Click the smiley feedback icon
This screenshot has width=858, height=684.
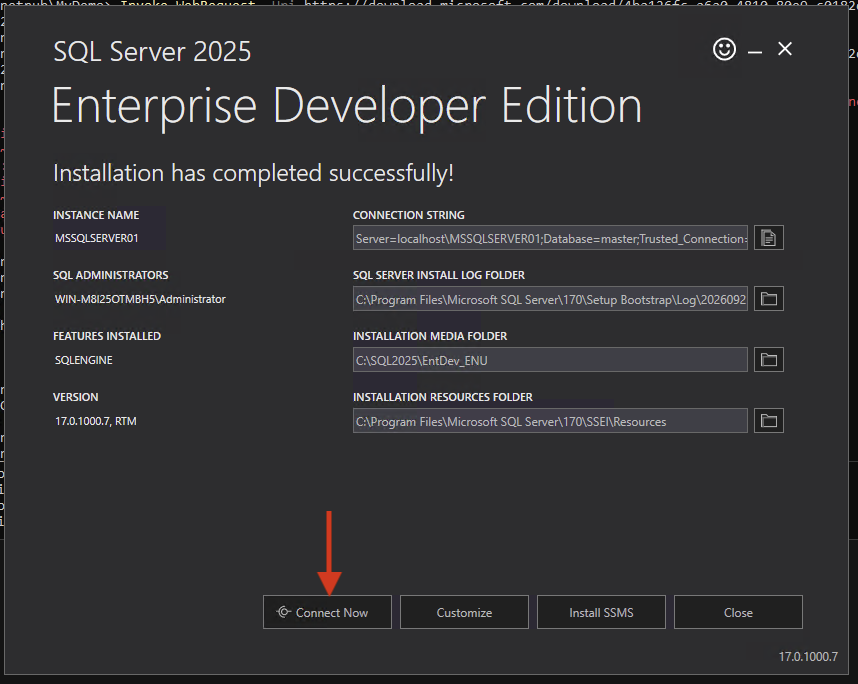(x=724, y=49)
